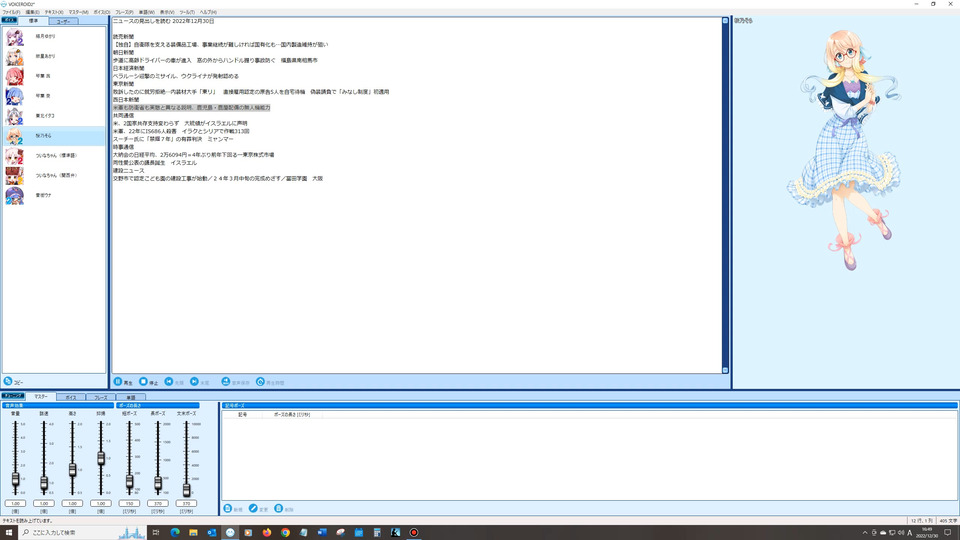
Task: Select the 東北イタコ voice preset
Action: tap(54, 116)
